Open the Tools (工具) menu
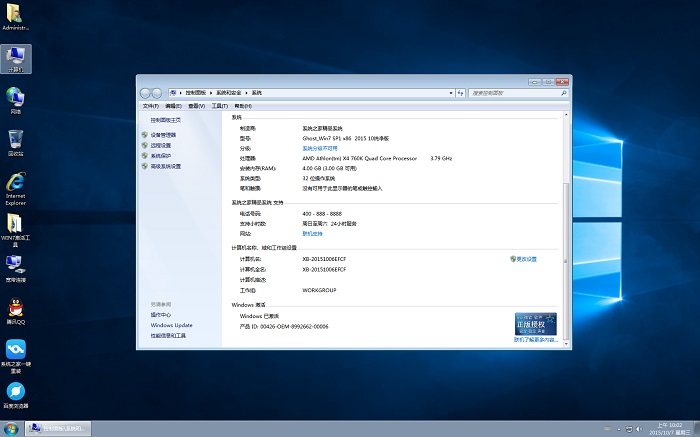Image resolution: width=700 pixels, height=437 pixels. (x=220, y=106)
